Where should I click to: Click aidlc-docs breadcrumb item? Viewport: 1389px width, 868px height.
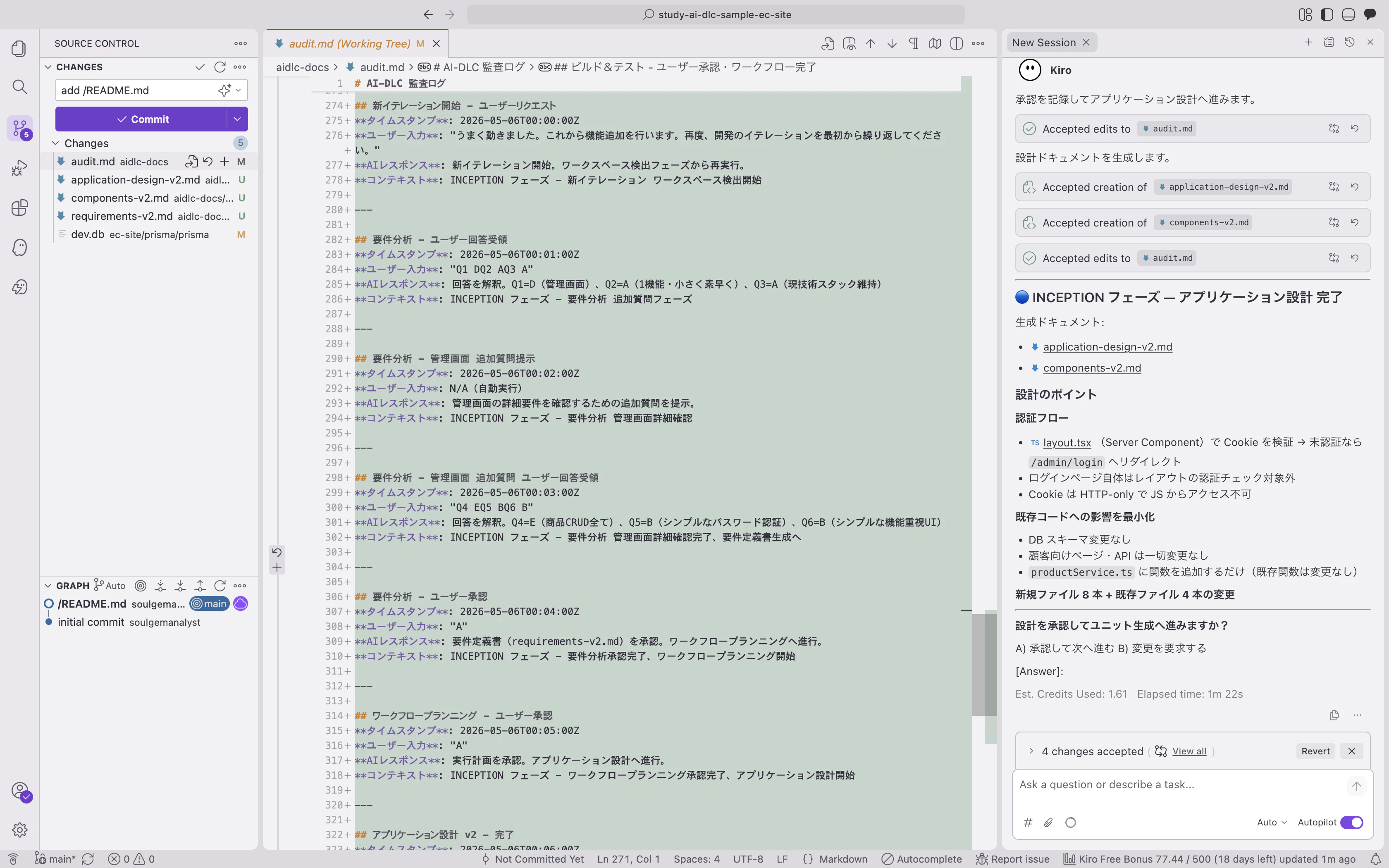pyautogui.click(x=303, y=67)
